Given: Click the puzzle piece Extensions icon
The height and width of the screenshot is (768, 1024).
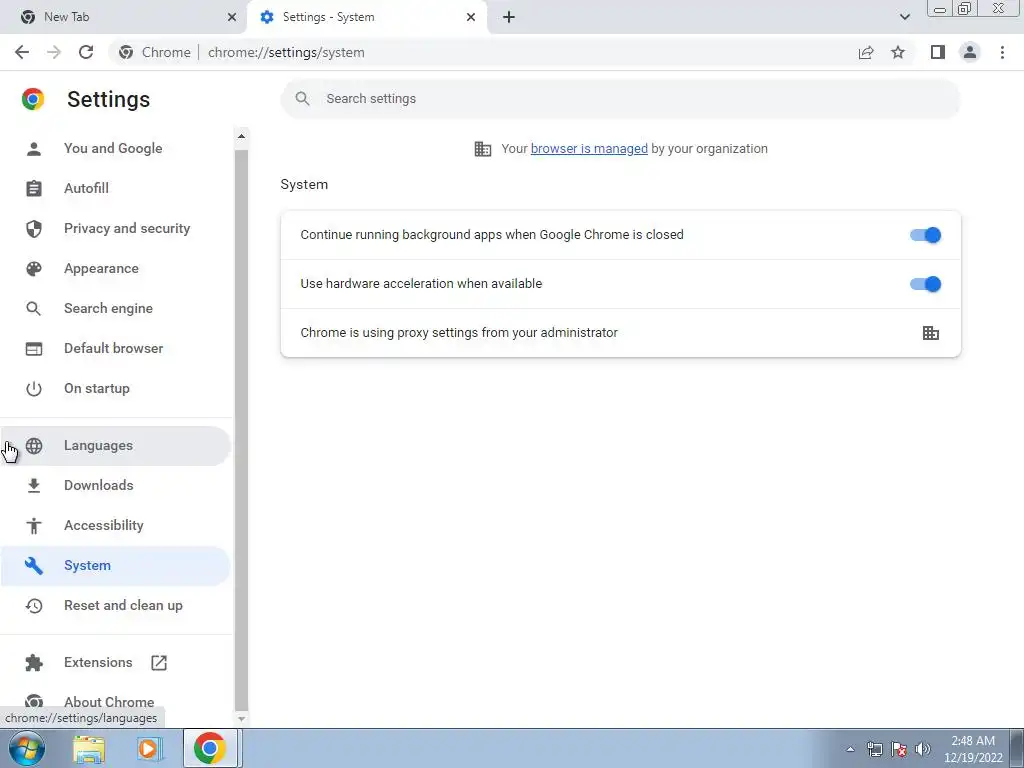Looking at the screenshot, I should coord(34,663).
